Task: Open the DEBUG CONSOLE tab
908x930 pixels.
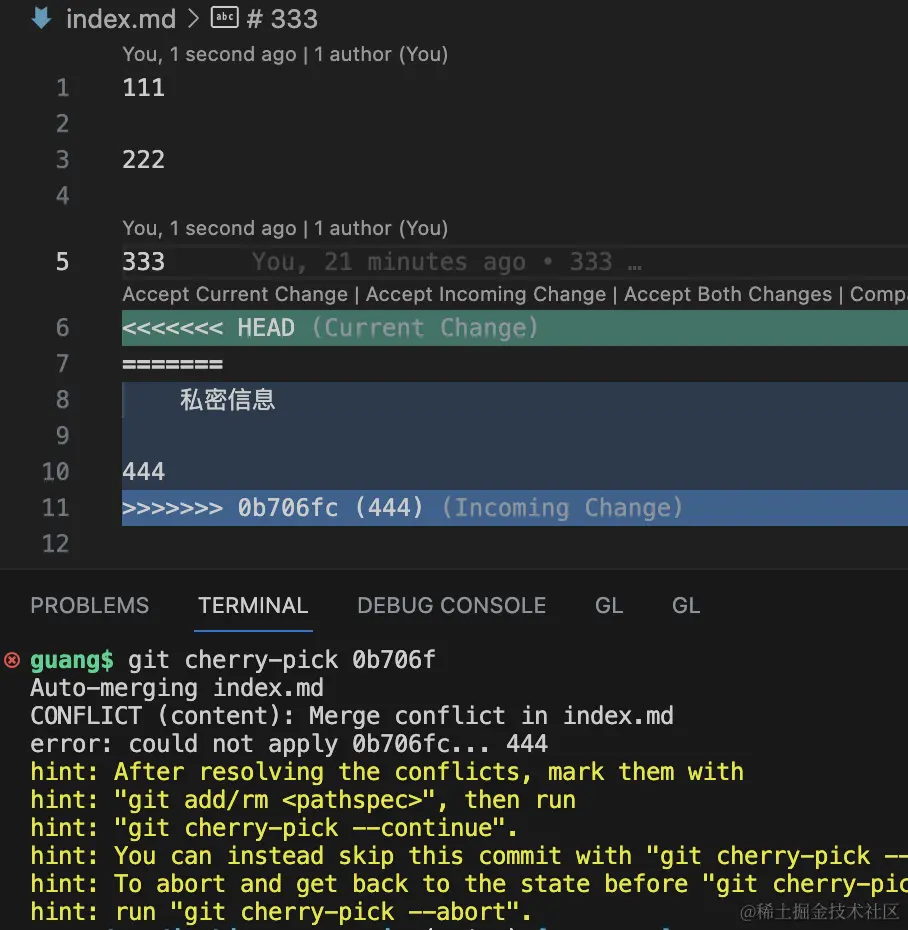Action: coord(451,606)
